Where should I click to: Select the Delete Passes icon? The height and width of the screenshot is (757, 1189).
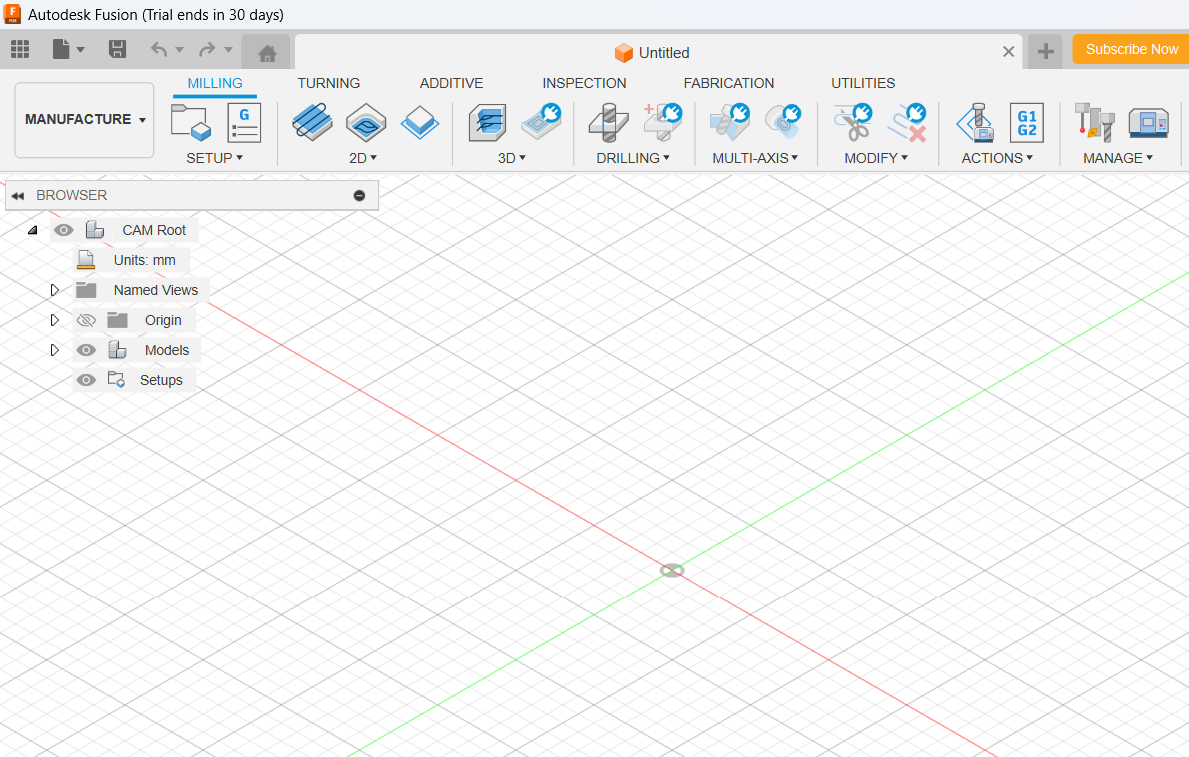[907, 122]
